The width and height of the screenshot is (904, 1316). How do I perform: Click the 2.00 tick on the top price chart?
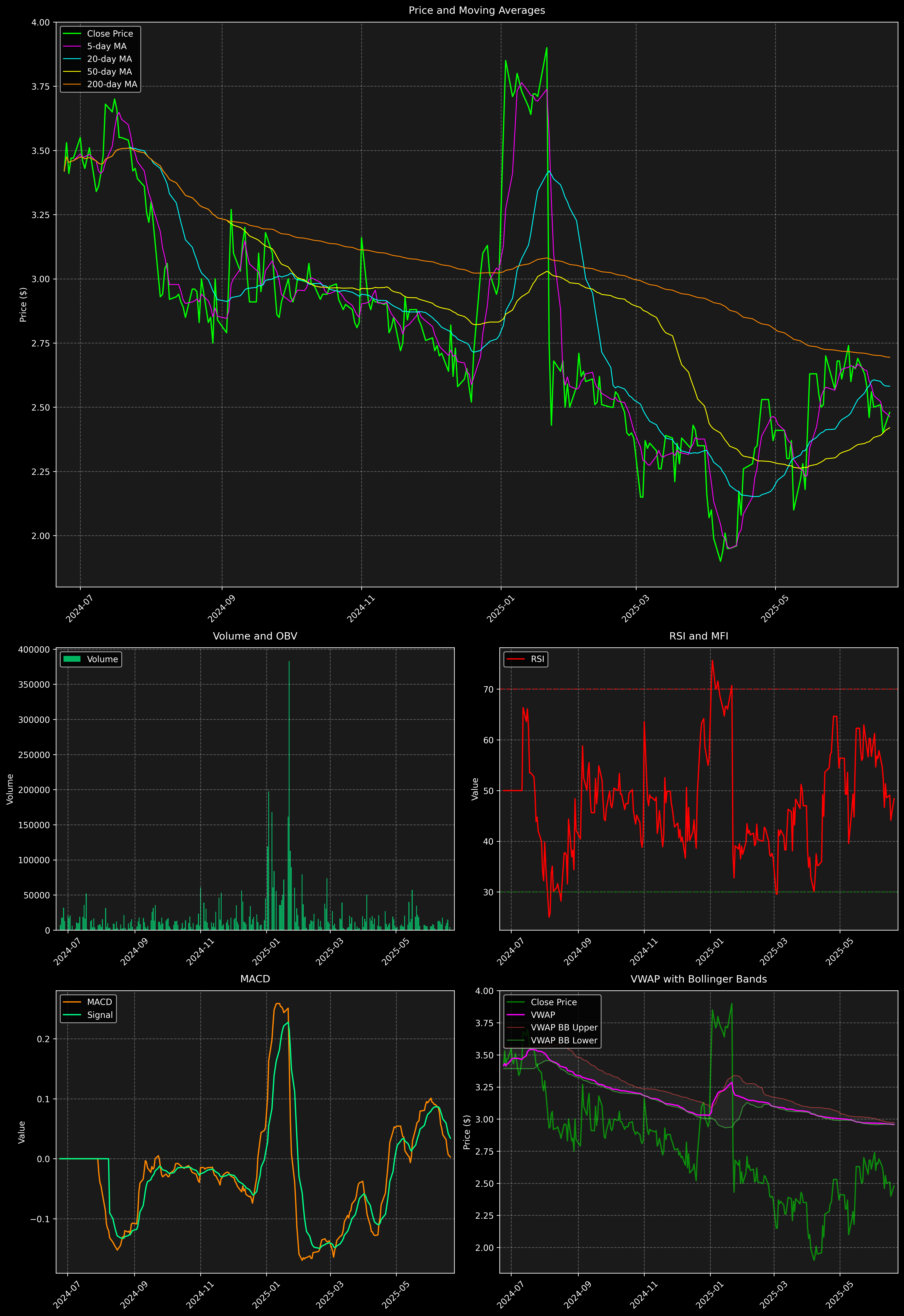coord(41,536)
